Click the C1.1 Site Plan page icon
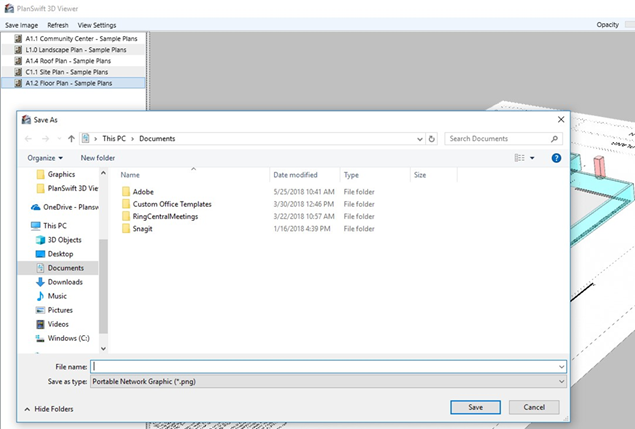This screenshot has height=429, width=635. click(x=18, y=72)
